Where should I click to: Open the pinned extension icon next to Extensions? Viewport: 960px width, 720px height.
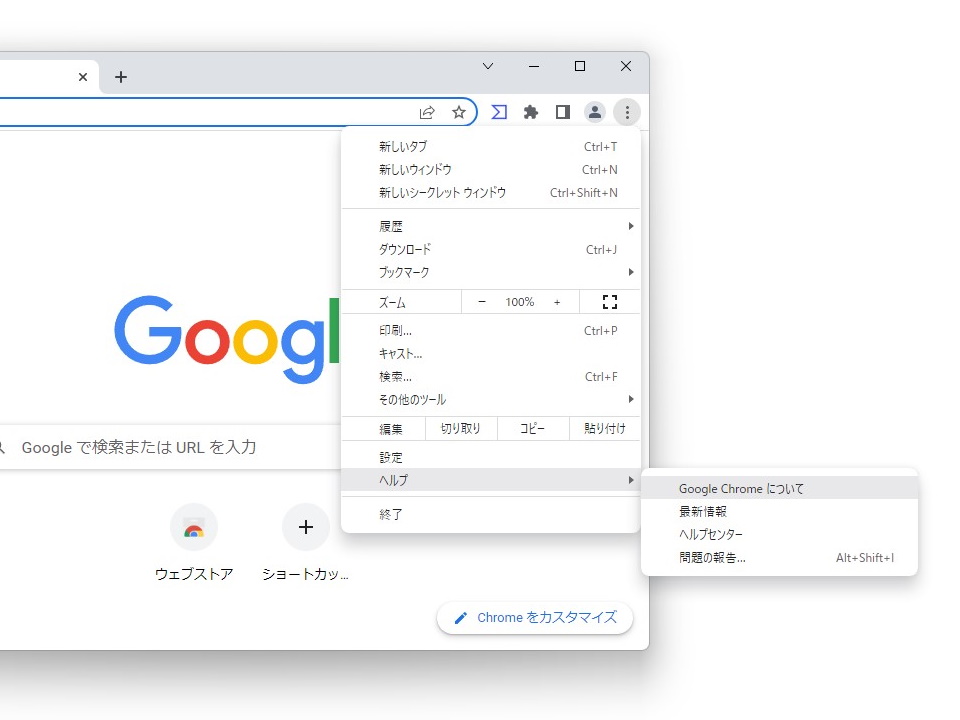tap(499, 112)
